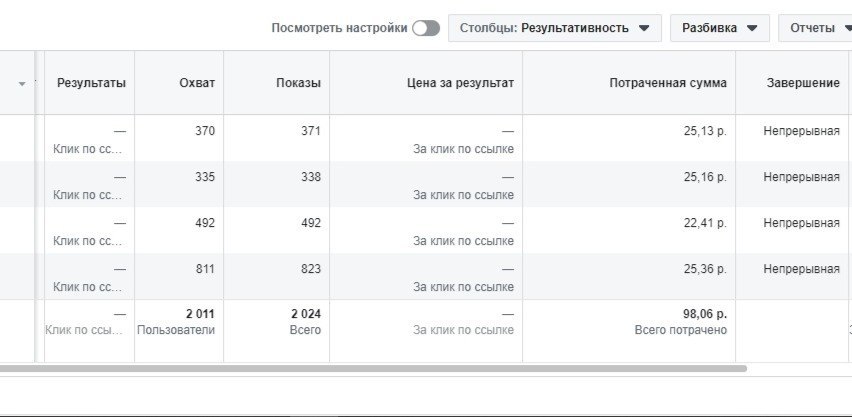The image size is (852, 417).
Task: Select the spent amount 25,16 р.
Action: click(705, 177)
